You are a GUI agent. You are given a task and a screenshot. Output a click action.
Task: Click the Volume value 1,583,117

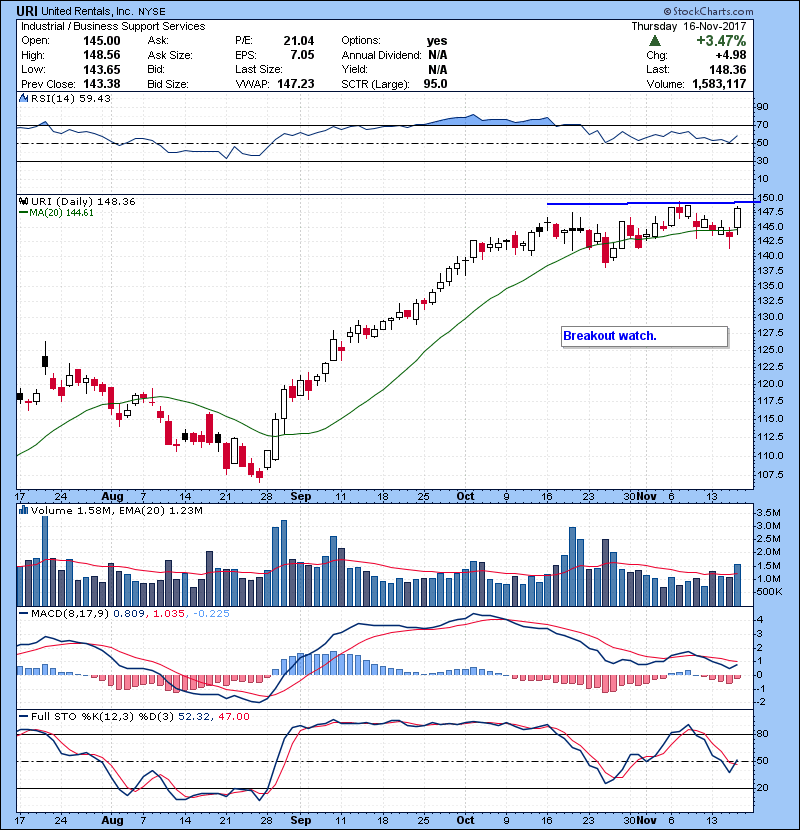[719, 84]
